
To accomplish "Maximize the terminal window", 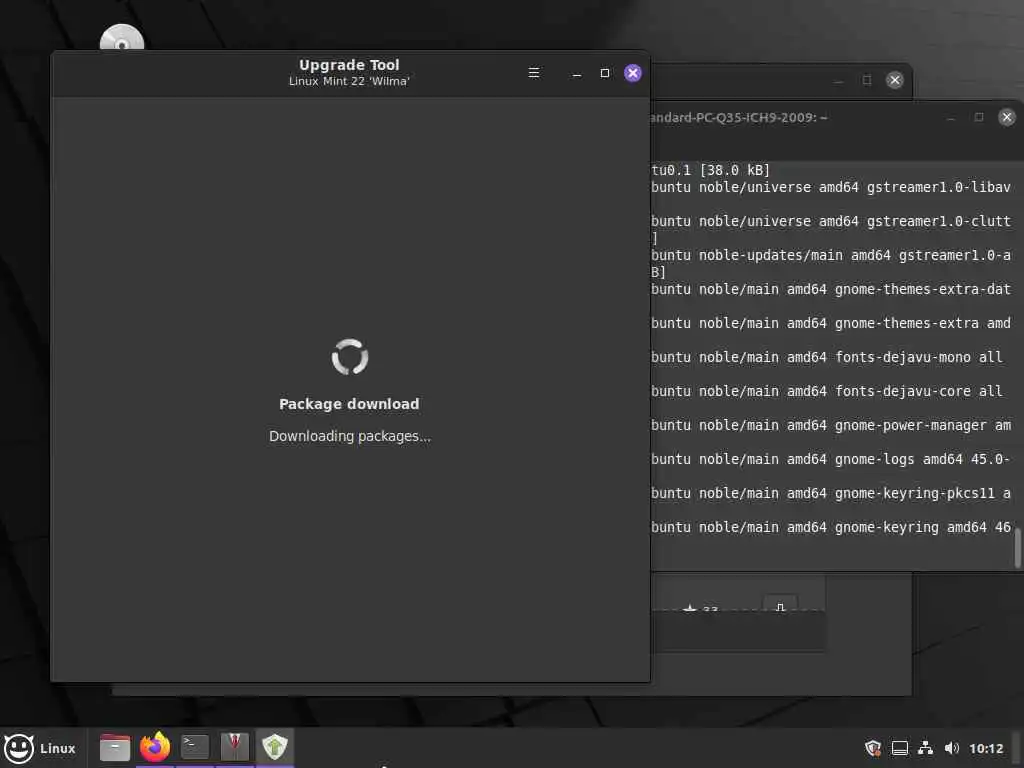I will click(978, 117).
